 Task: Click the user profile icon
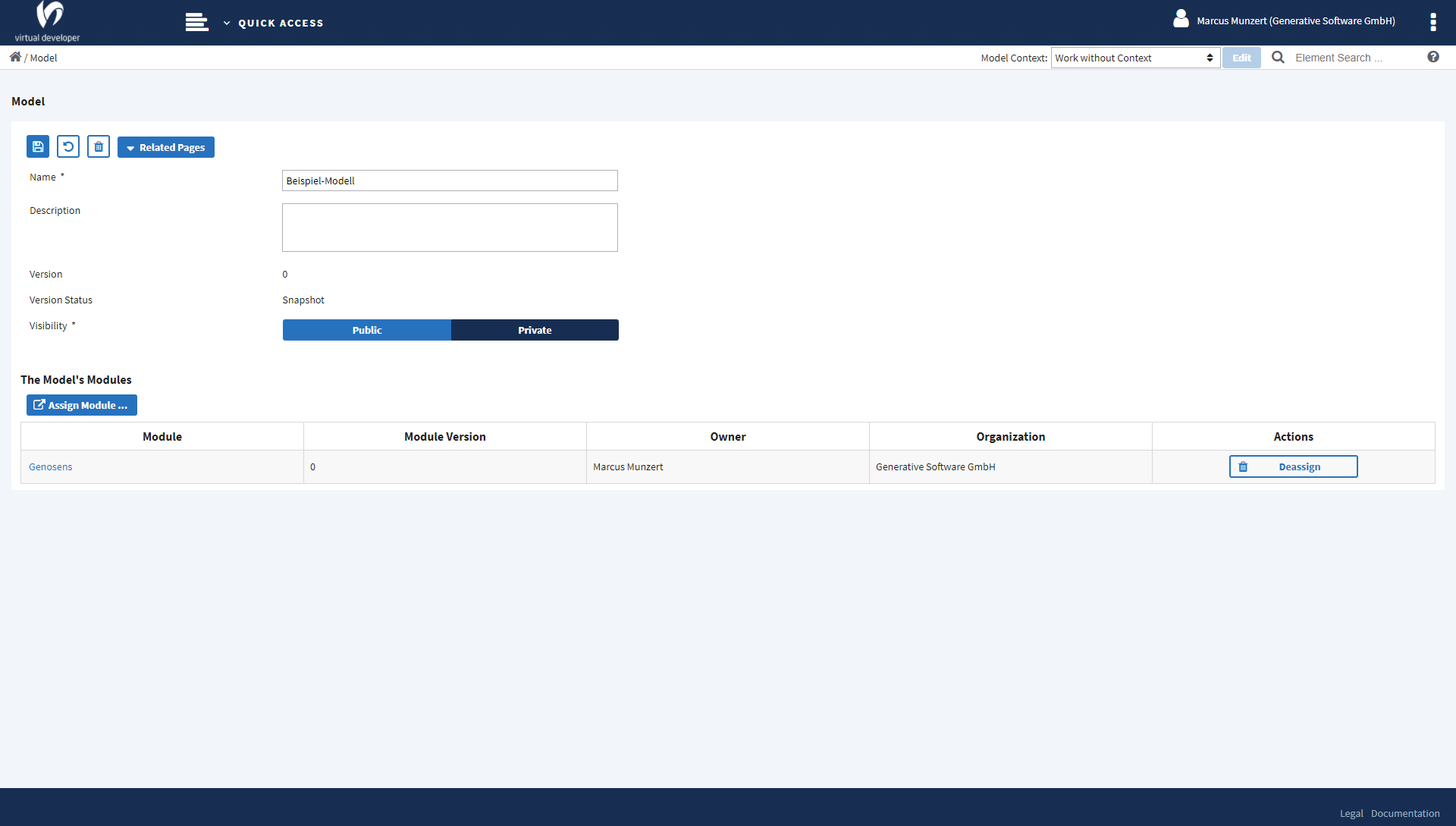point(1181,19)
